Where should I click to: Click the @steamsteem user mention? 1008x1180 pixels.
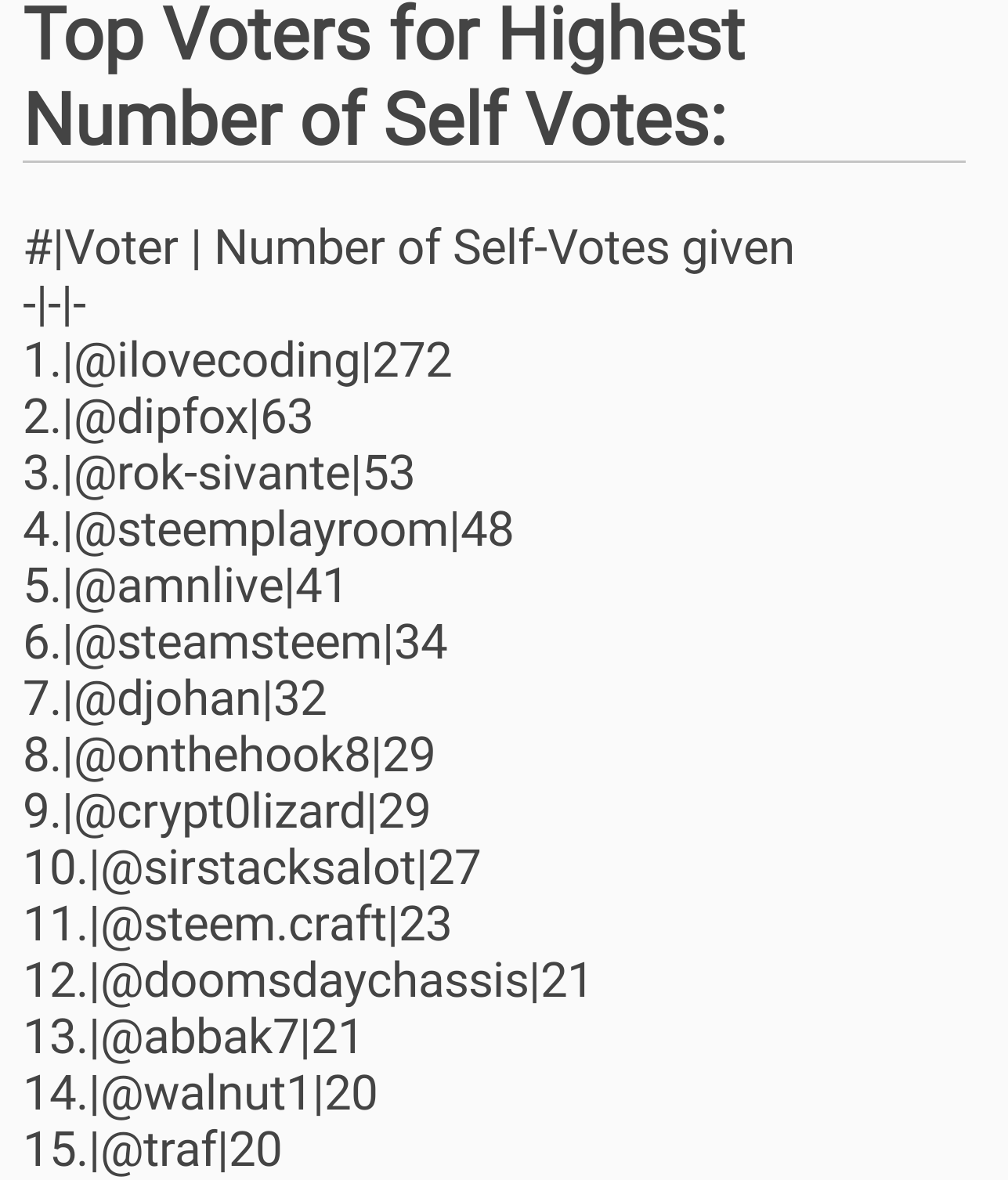pyautogui.click(x=228, y=642)
